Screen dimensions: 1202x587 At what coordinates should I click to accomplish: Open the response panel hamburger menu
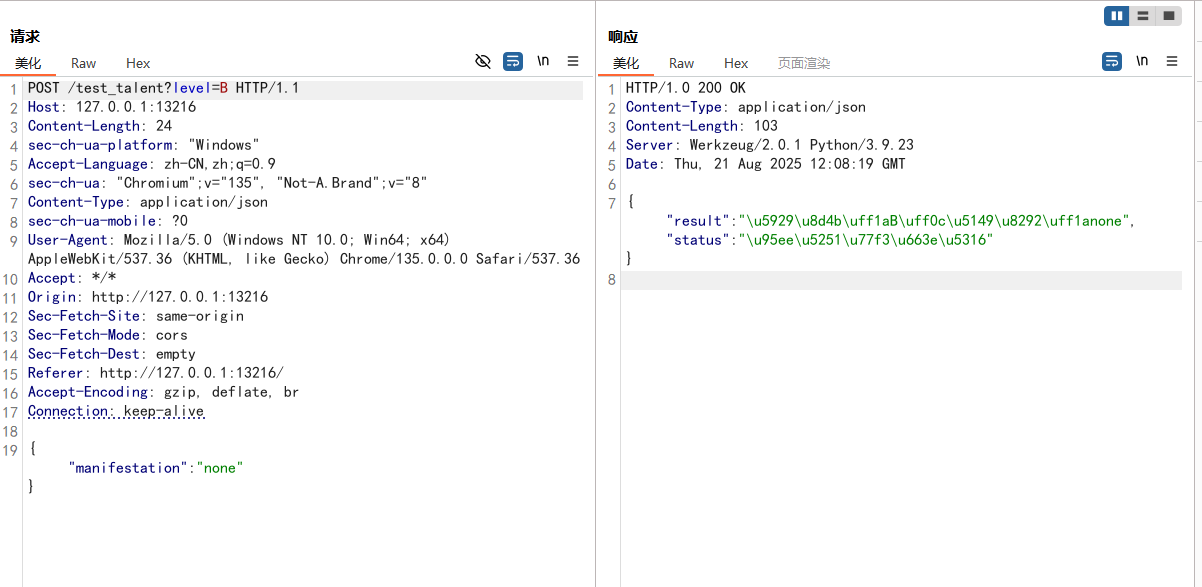coord(1172,62)
